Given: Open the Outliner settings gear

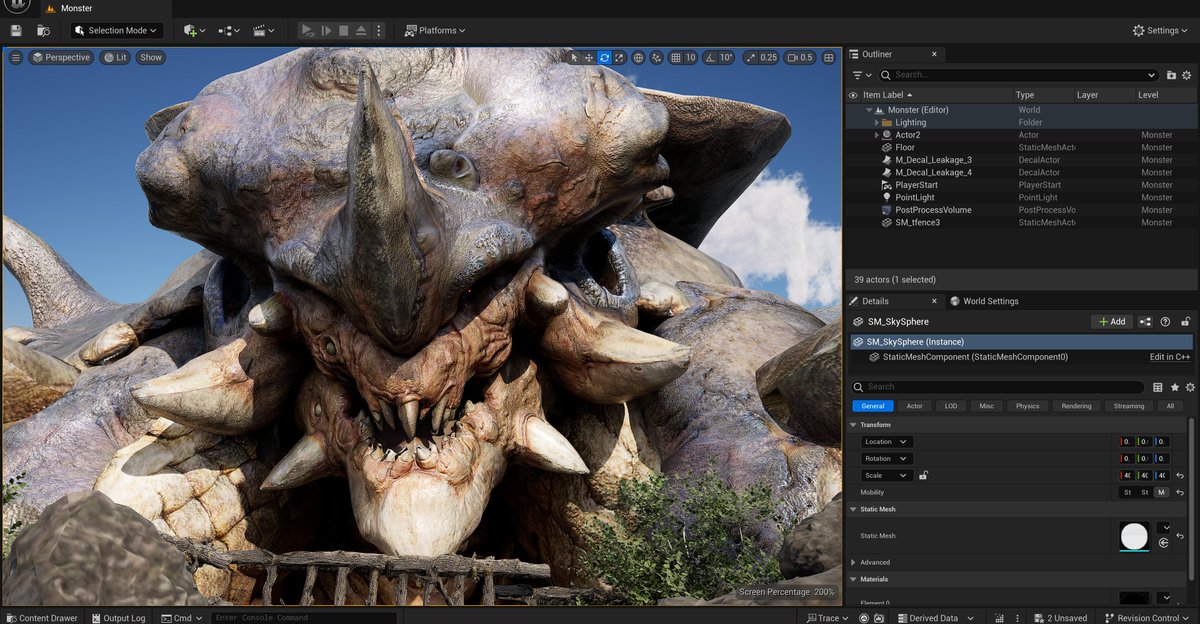Looking at the screenshot, I should (x=1187, y=75).
